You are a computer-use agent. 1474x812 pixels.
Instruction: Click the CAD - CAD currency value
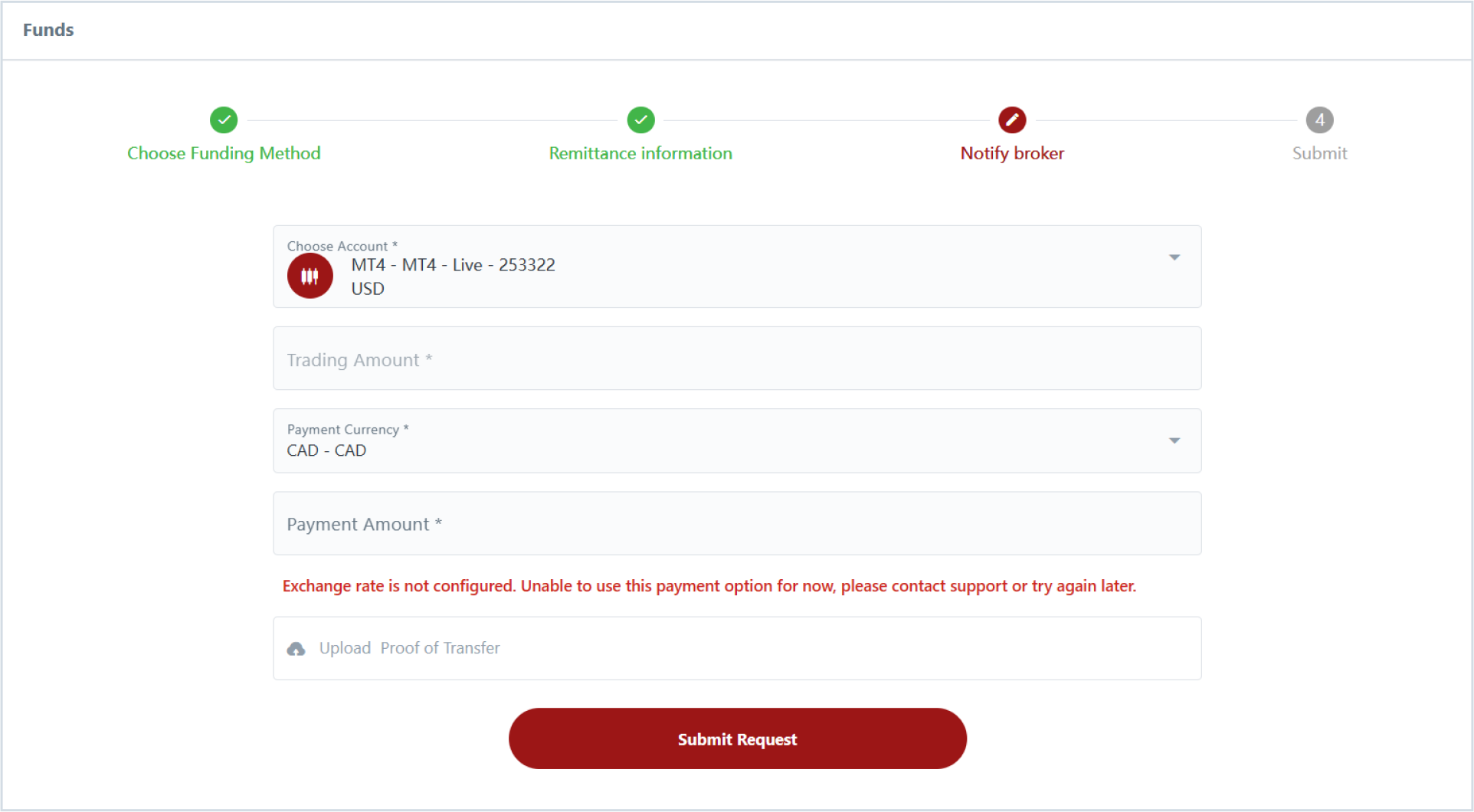click(326, 450)
